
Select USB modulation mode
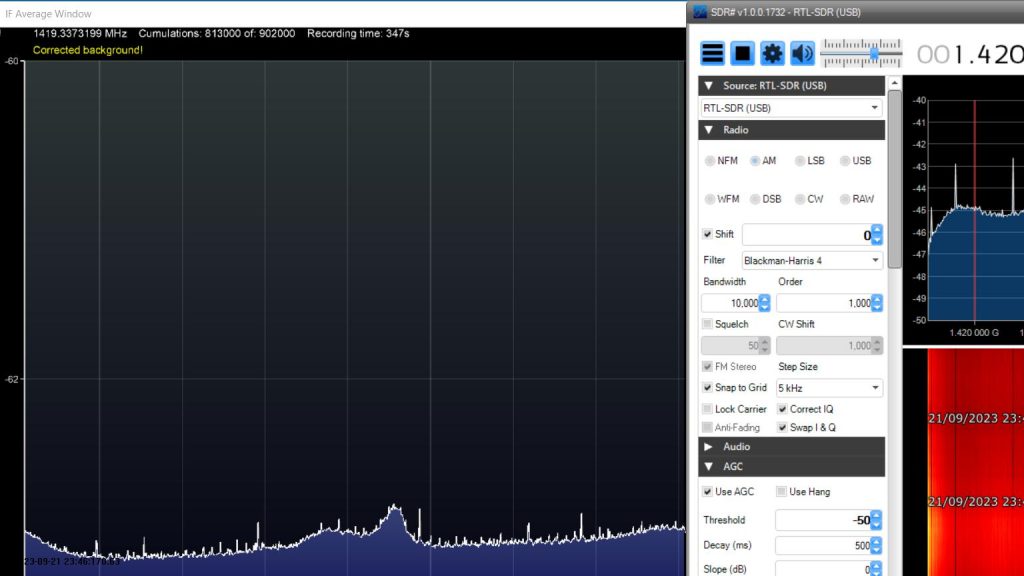coord(856,161)
